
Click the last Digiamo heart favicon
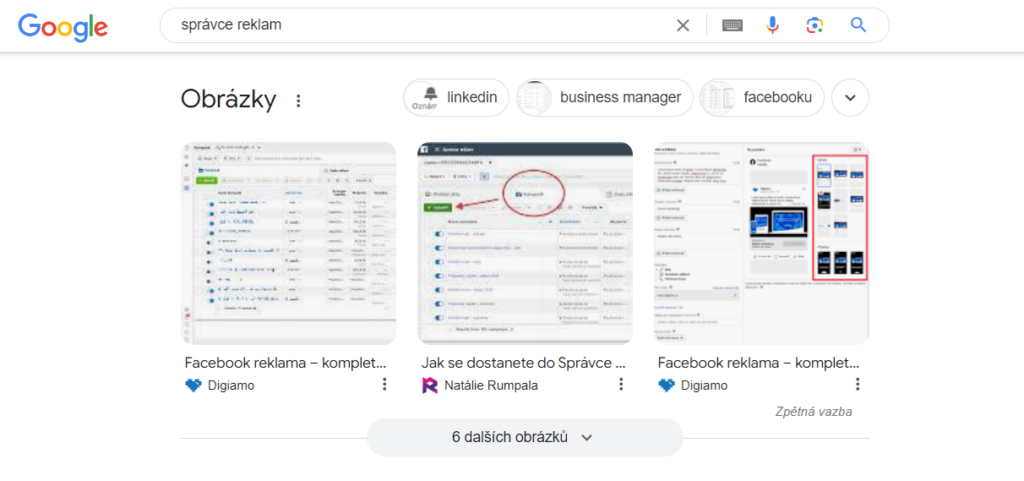pyautogui.click(x=666, y=385)
